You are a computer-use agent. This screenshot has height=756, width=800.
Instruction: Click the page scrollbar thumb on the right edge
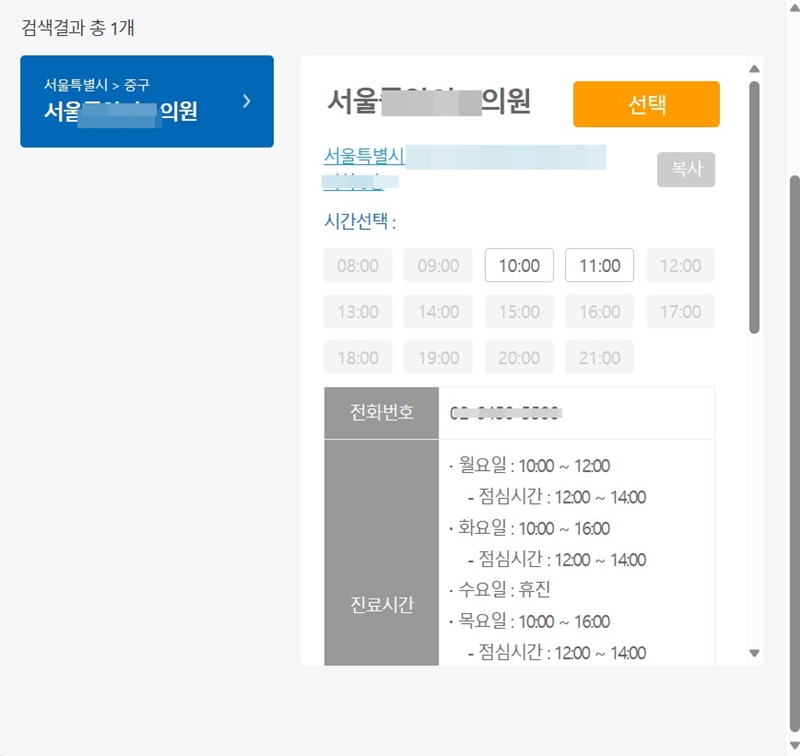[x=794, y=454]
